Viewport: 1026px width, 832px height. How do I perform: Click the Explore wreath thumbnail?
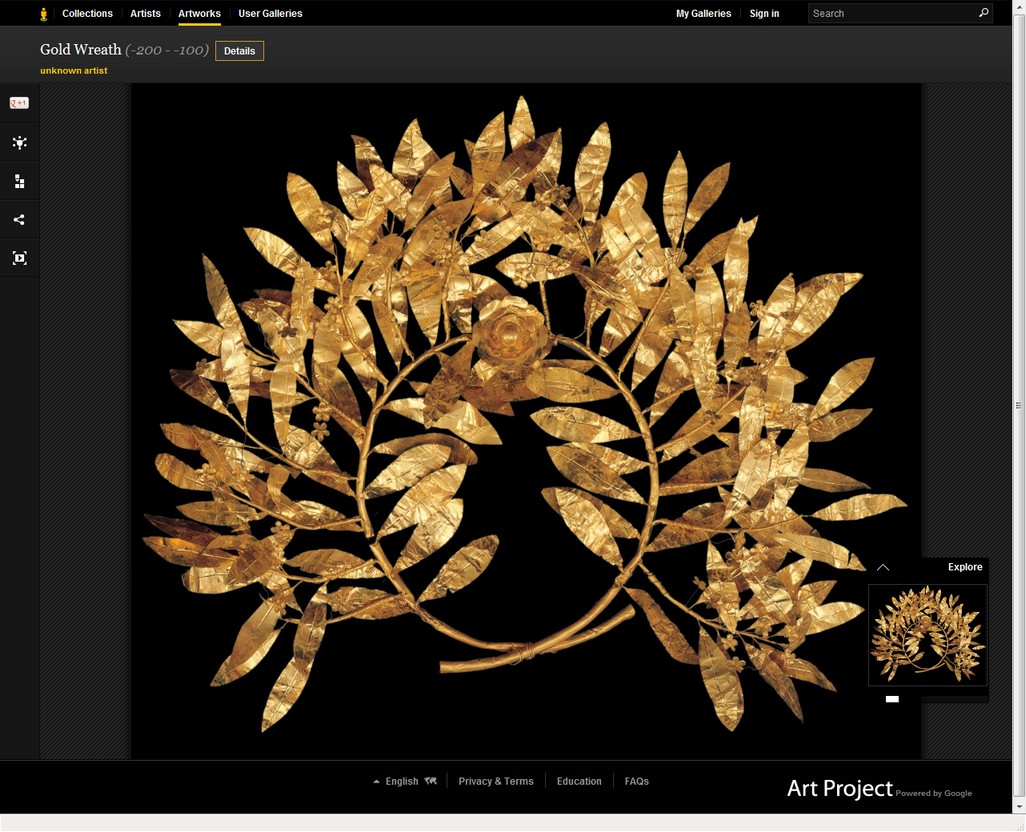pyautogui.click(x=928, y=634)
